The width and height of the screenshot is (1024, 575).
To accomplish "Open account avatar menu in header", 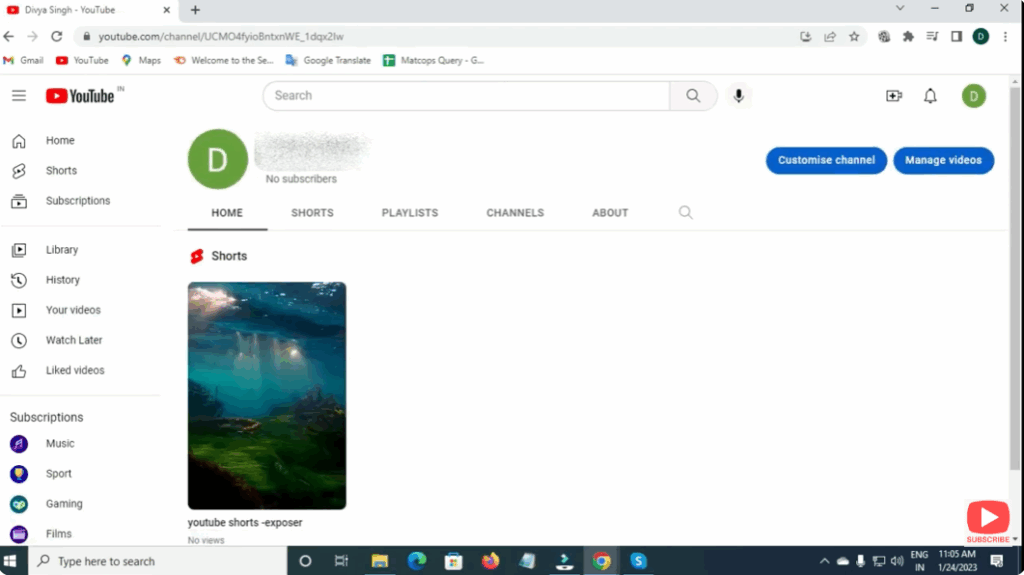I will click(973, 96).
